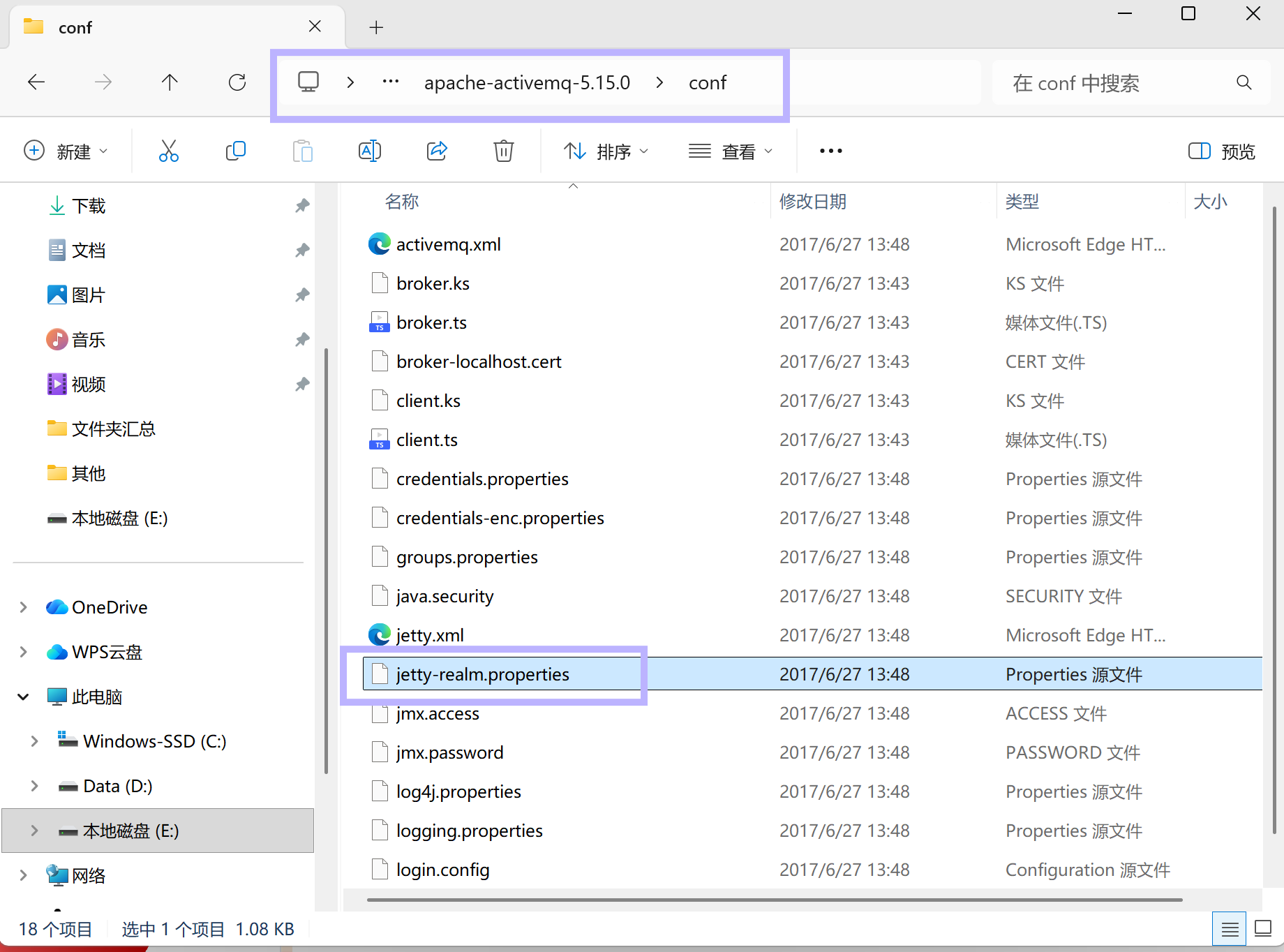Collapse the 此电脑 tree node
This screenshot has height=952, width=1284.
(x=24, y=697)
